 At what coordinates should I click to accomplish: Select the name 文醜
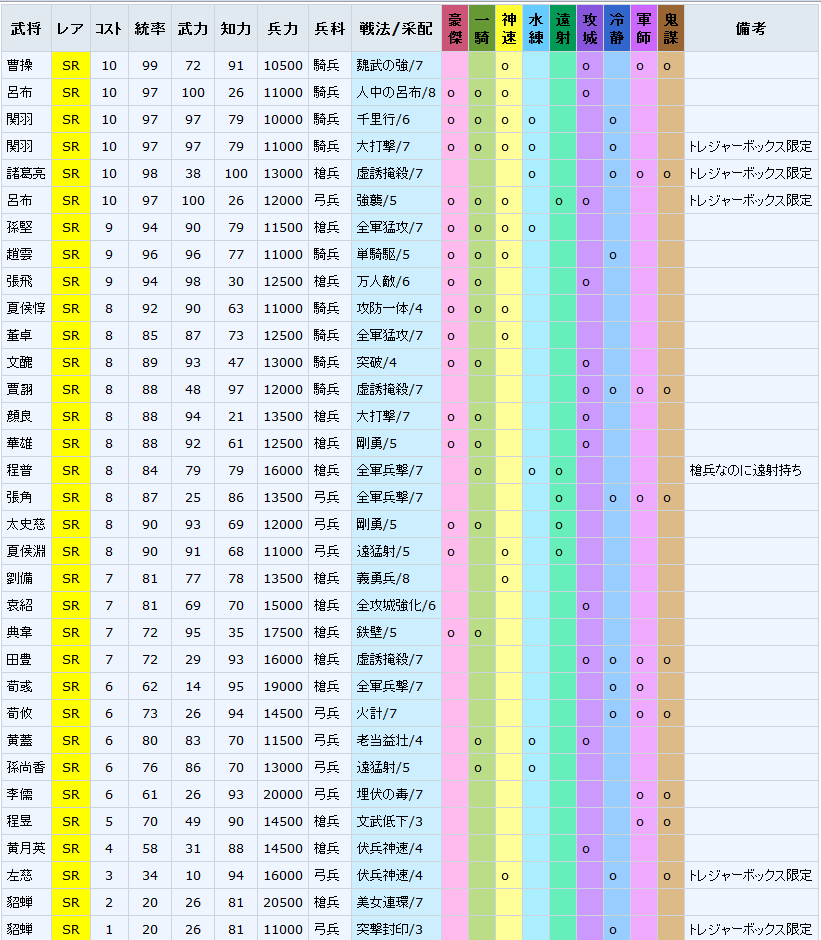click(x=20, y=362)
